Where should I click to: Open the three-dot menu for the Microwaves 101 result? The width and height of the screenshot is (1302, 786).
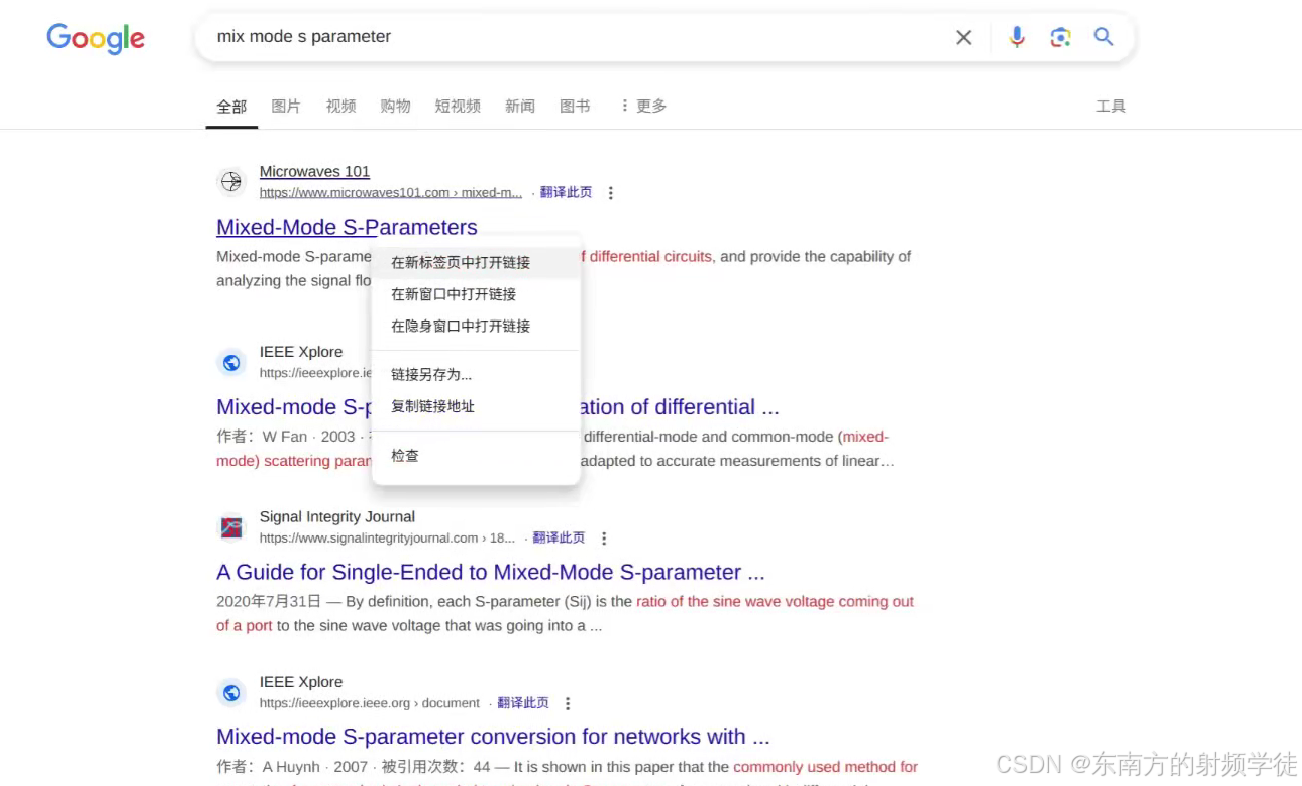click(611, 193)
